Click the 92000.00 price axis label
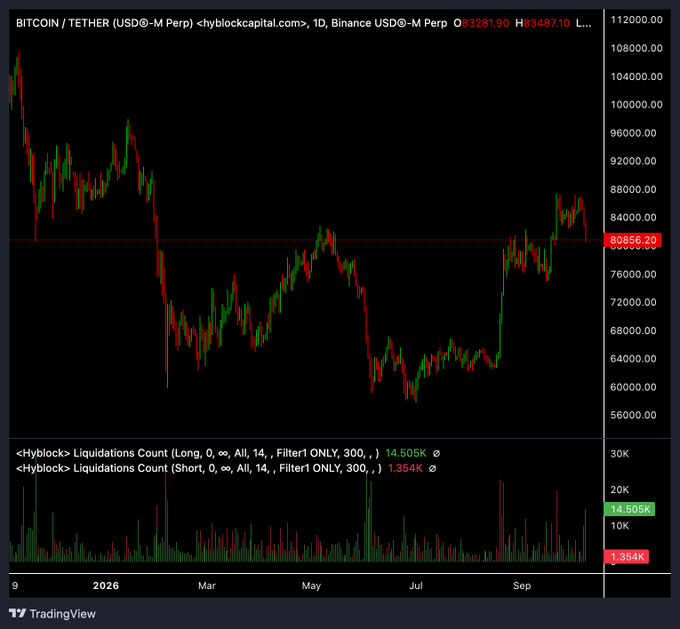The image size is (680, 629). click(633, 161)
